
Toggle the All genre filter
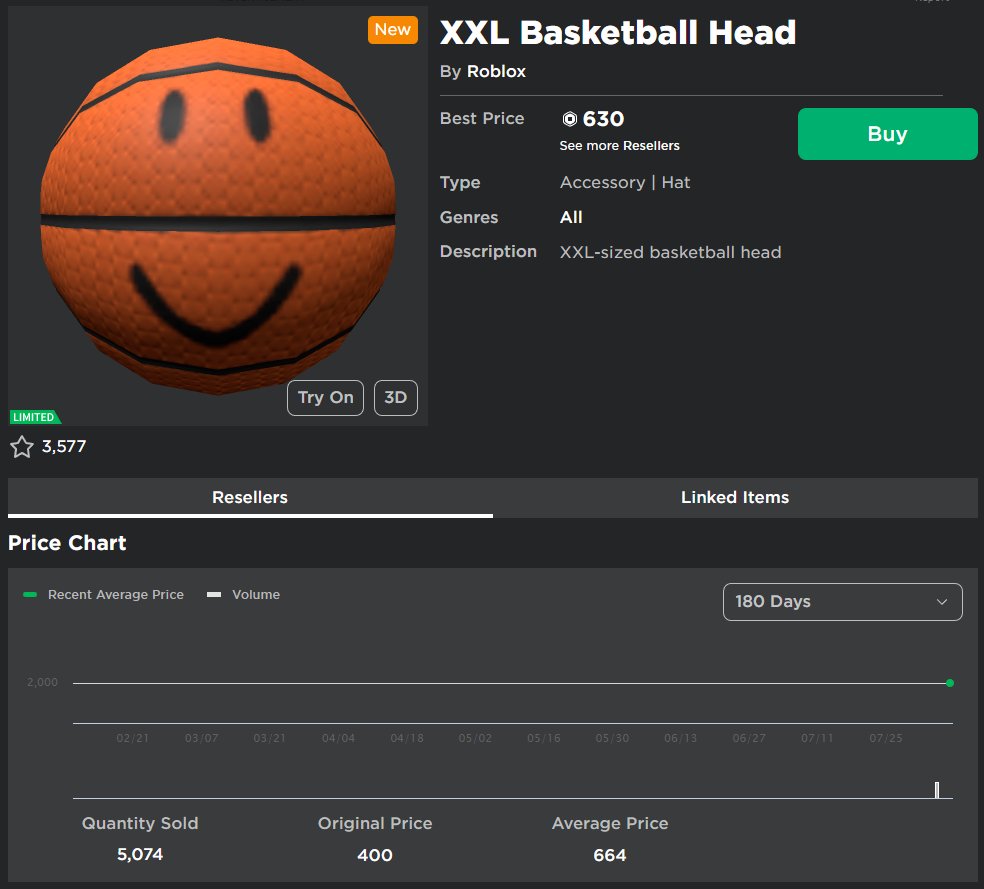[x=570, y=217]
